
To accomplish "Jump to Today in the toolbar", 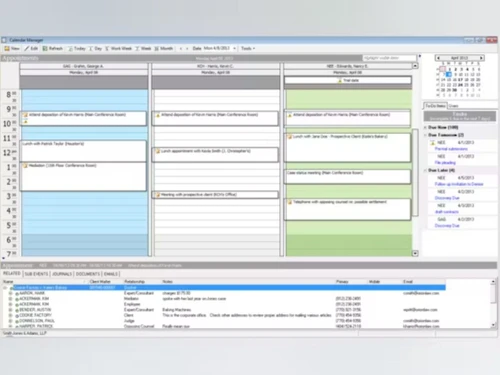I will [77, 49].
